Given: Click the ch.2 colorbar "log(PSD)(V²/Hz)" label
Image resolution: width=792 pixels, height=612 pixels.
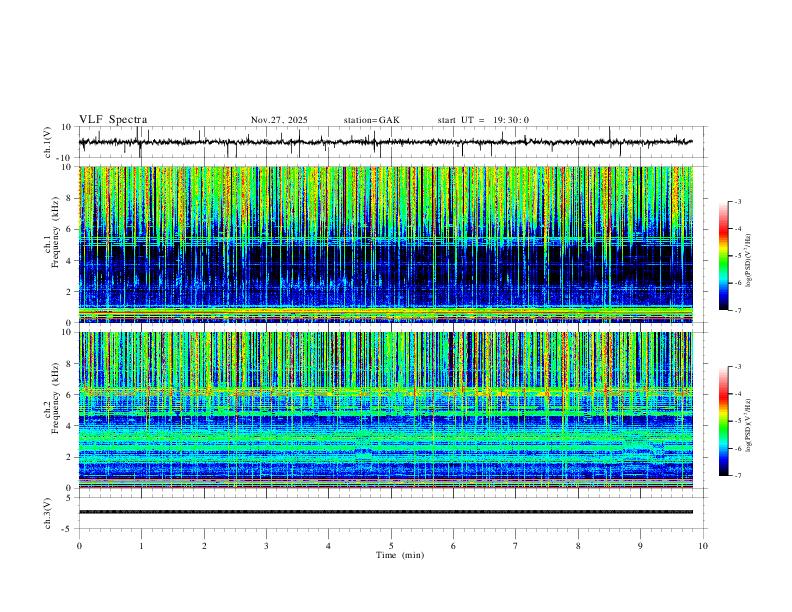Looking at the screenshot, I should (x=749, y=425).
